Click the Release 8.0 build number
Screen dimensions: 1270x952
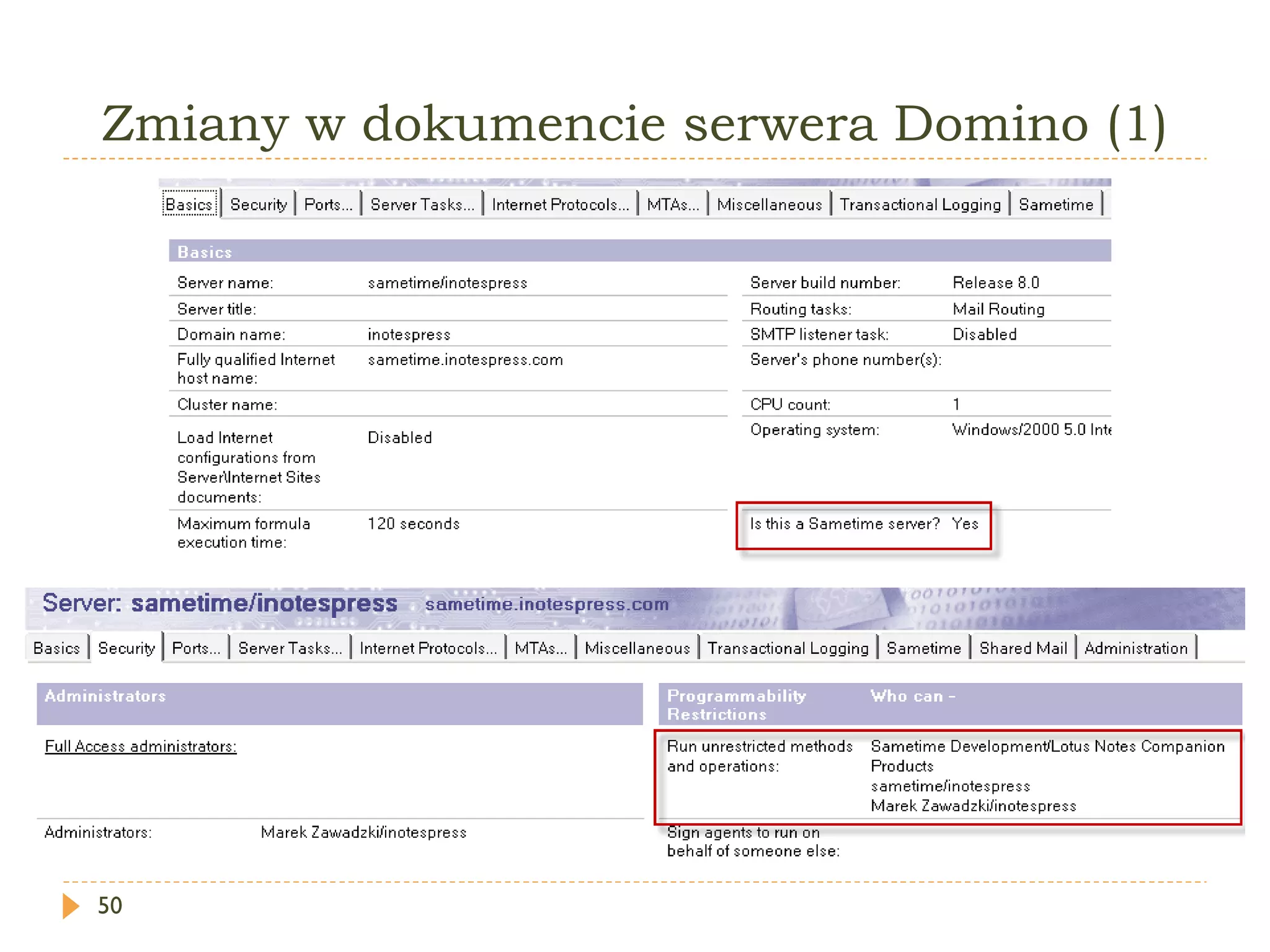pos(996,283)
